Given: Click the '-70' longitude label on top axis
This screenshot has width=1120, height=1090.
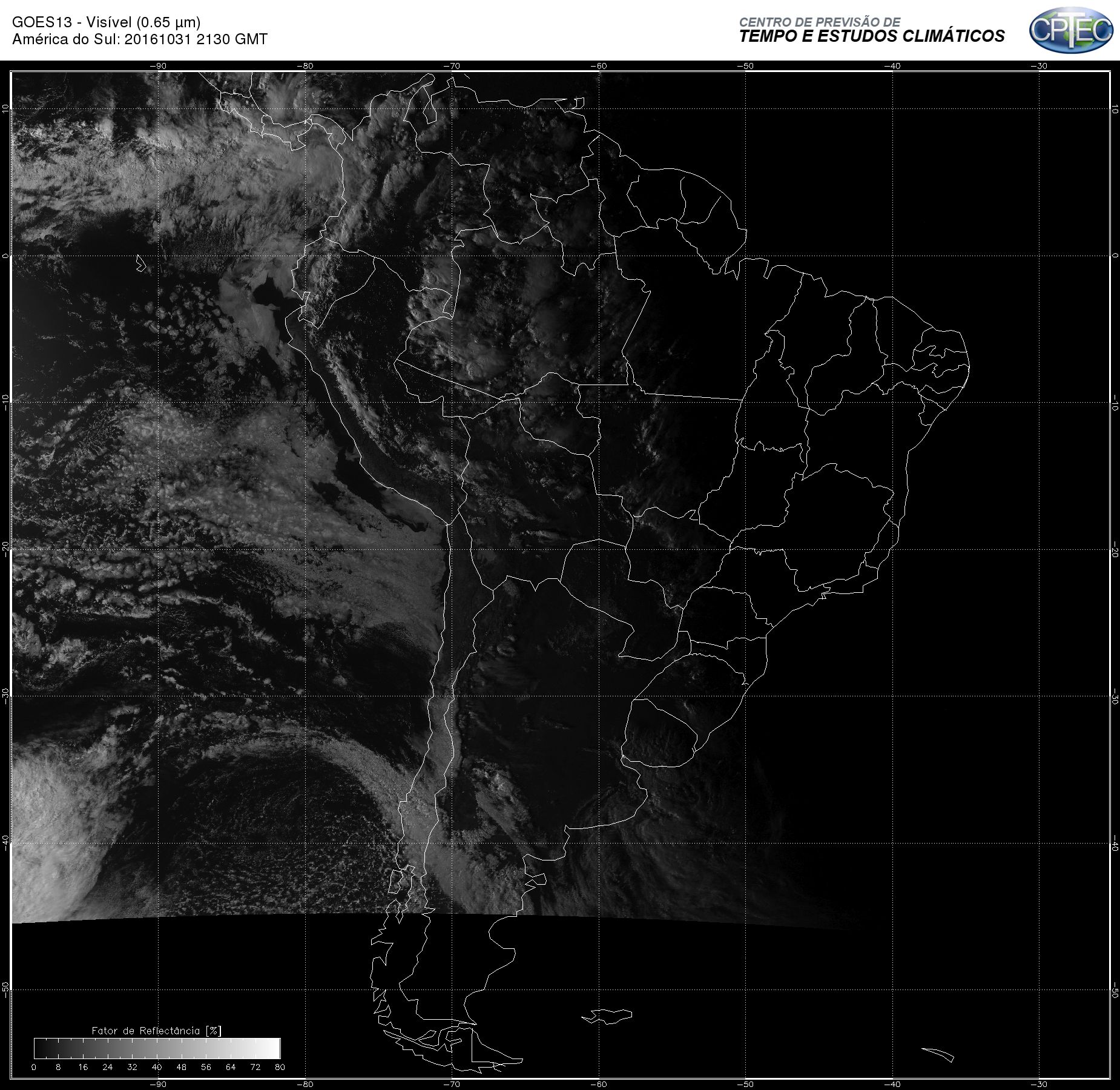Looking at the screenshot, I should click(x=452, y=66).
